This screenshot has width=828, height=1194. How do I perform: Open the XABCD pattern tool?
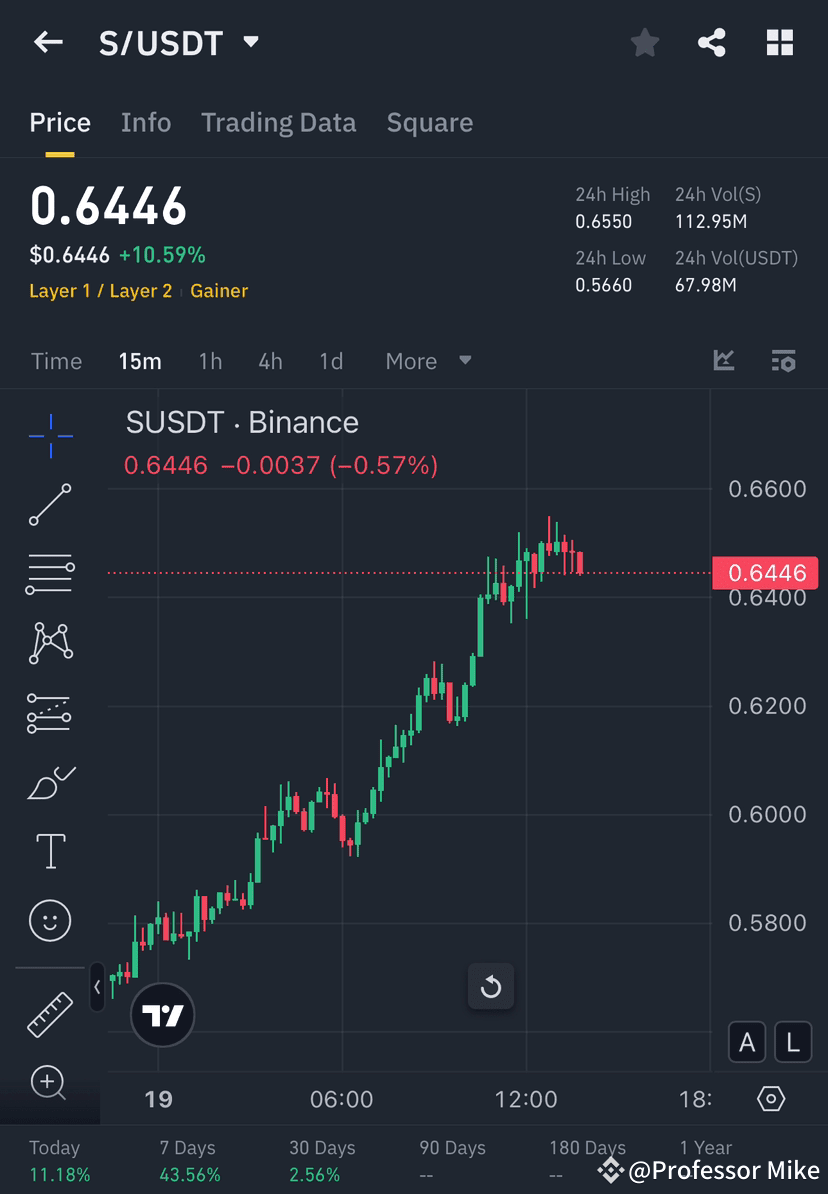[x=50, y=643]
